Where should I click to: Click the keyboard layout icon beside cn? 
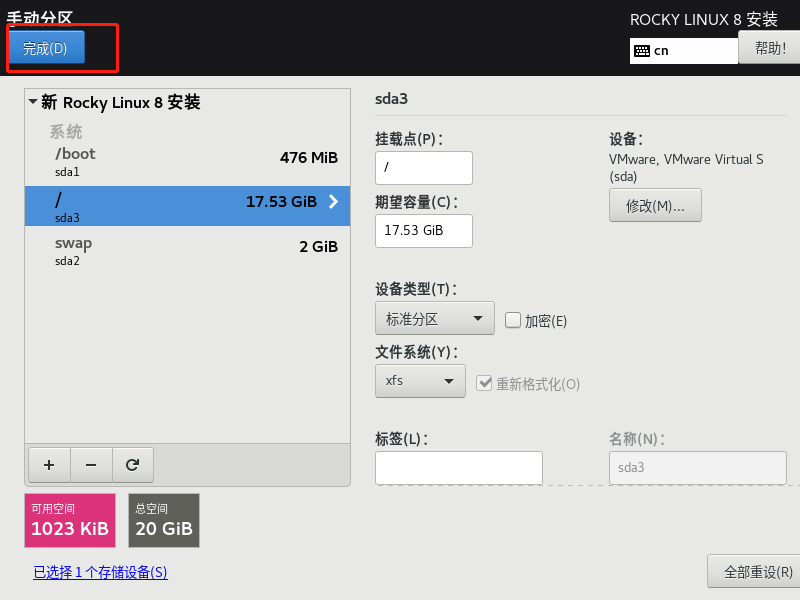pos(642,51)
